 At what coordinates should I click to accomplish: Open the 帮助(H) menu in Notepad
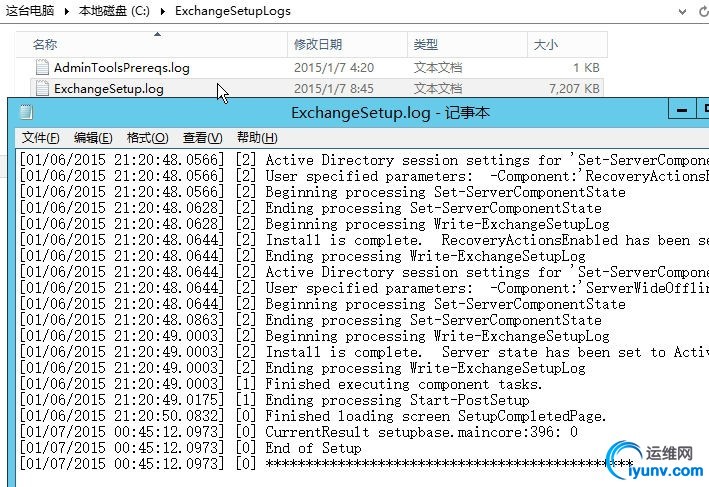[257, 138]
